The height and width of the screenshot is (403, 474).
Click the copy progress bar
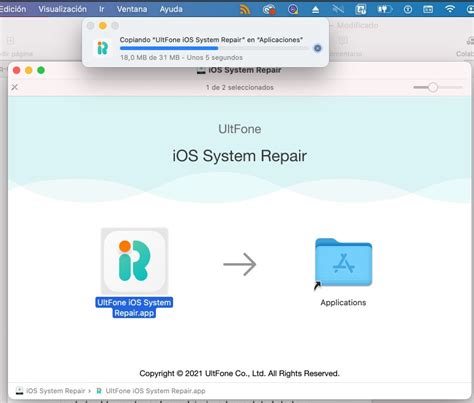point(214,48)
